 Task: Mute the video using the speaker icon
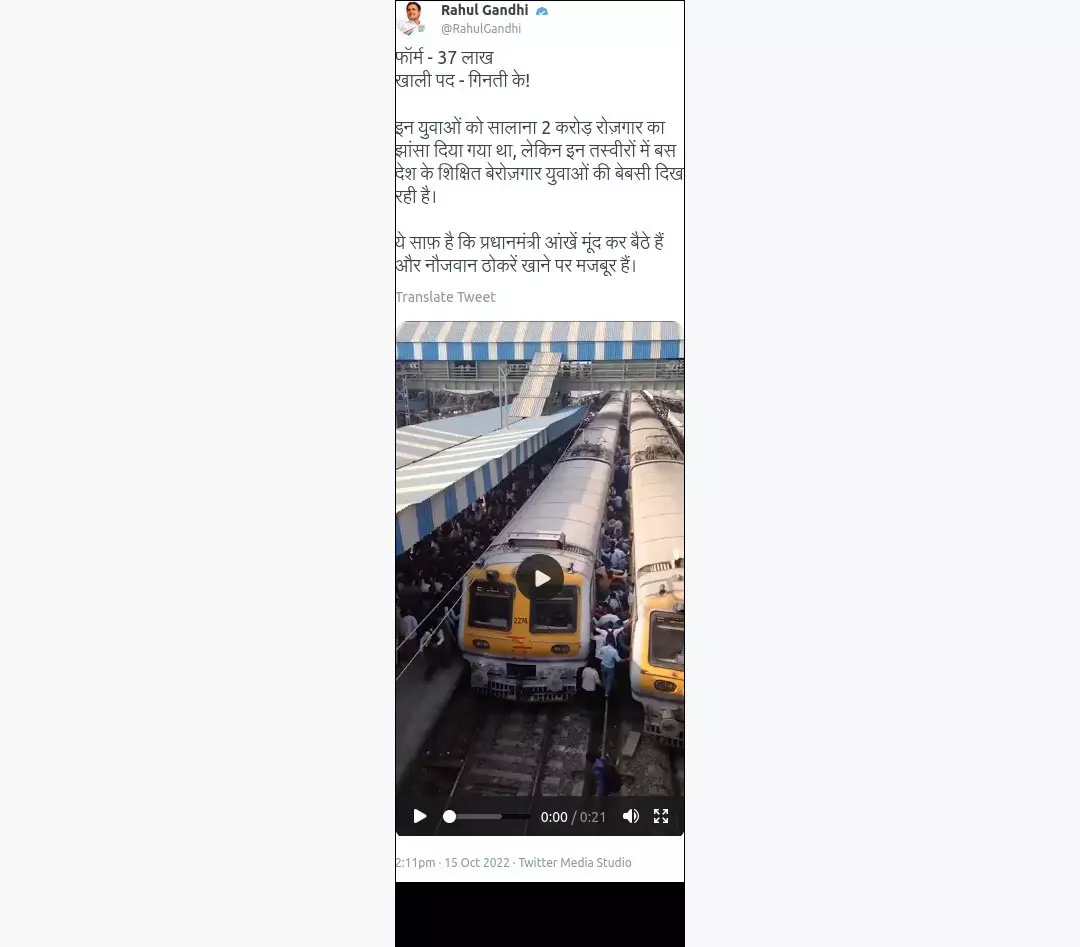coord(630,816)
